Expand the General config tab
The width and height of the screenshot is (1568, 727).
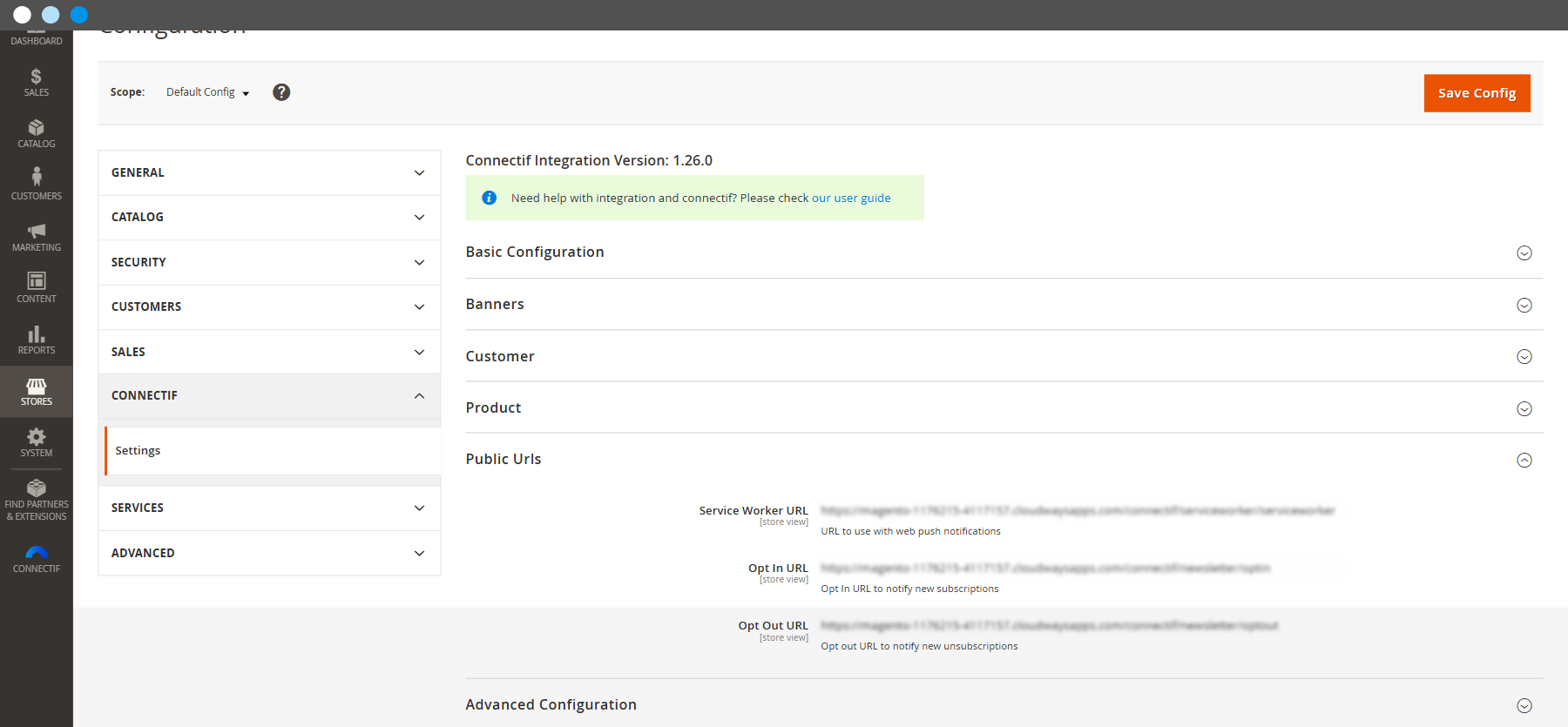[x=269, y=172]
